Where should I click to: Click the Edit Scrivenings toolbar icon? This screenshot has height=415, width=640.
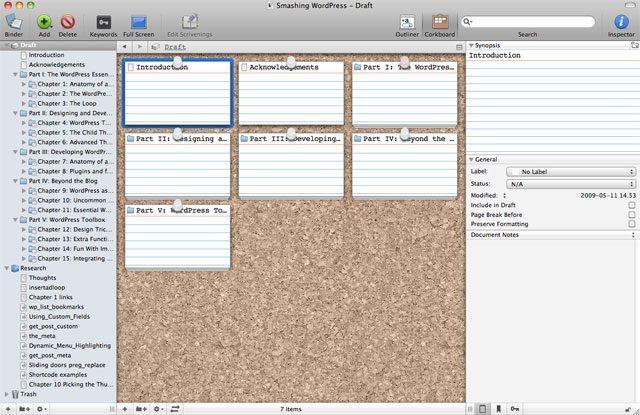[x=190, y=22]
